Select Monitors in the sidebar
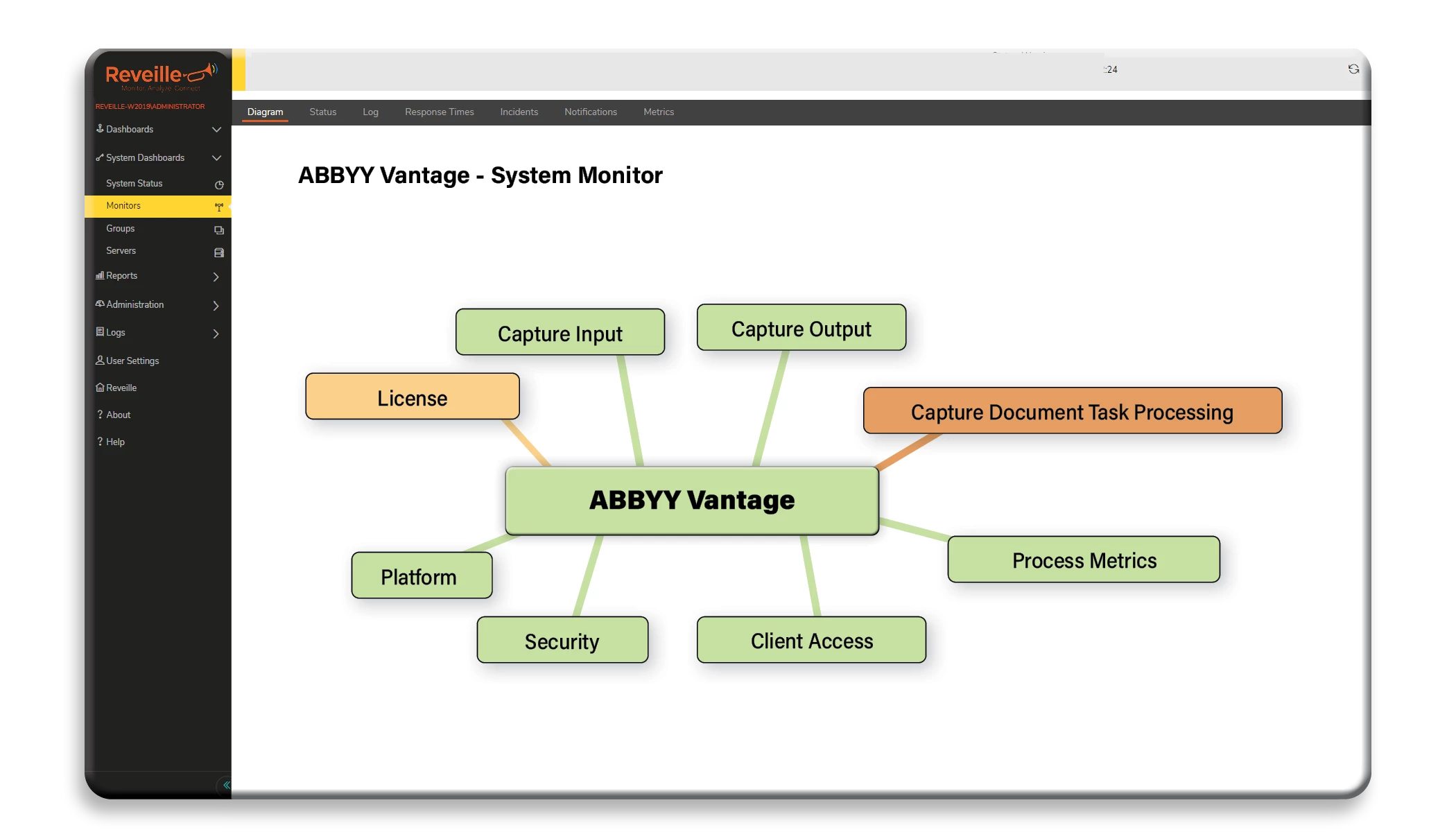This screenshot has height=832, width=1456. coord(158,206)
